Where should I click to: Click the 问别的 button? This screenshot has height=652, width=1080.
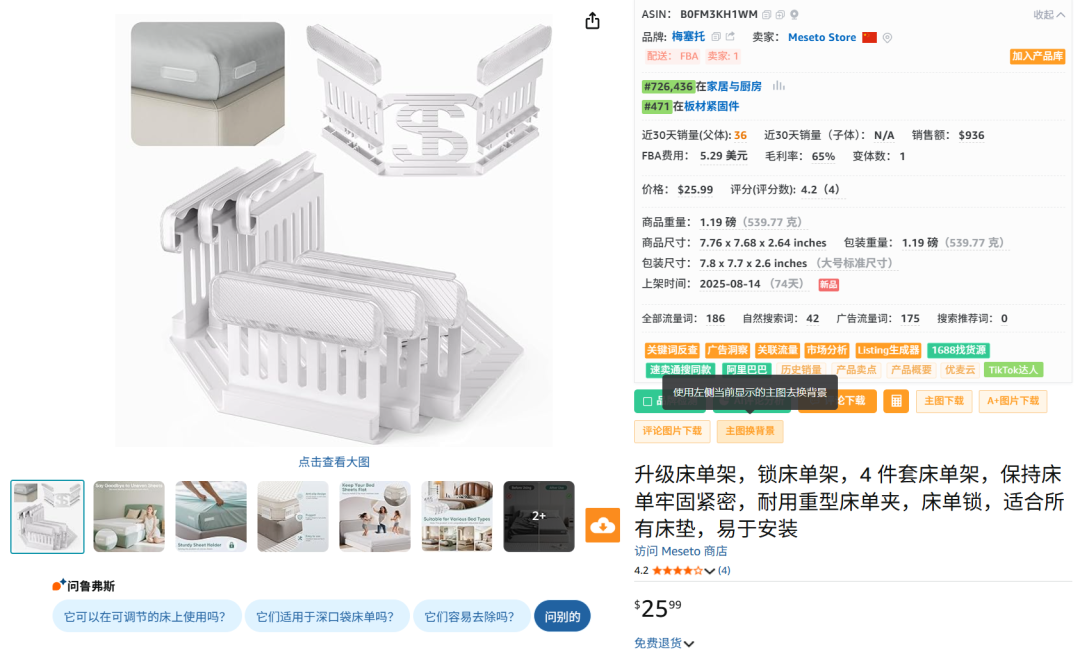click(x=563, y=617)
